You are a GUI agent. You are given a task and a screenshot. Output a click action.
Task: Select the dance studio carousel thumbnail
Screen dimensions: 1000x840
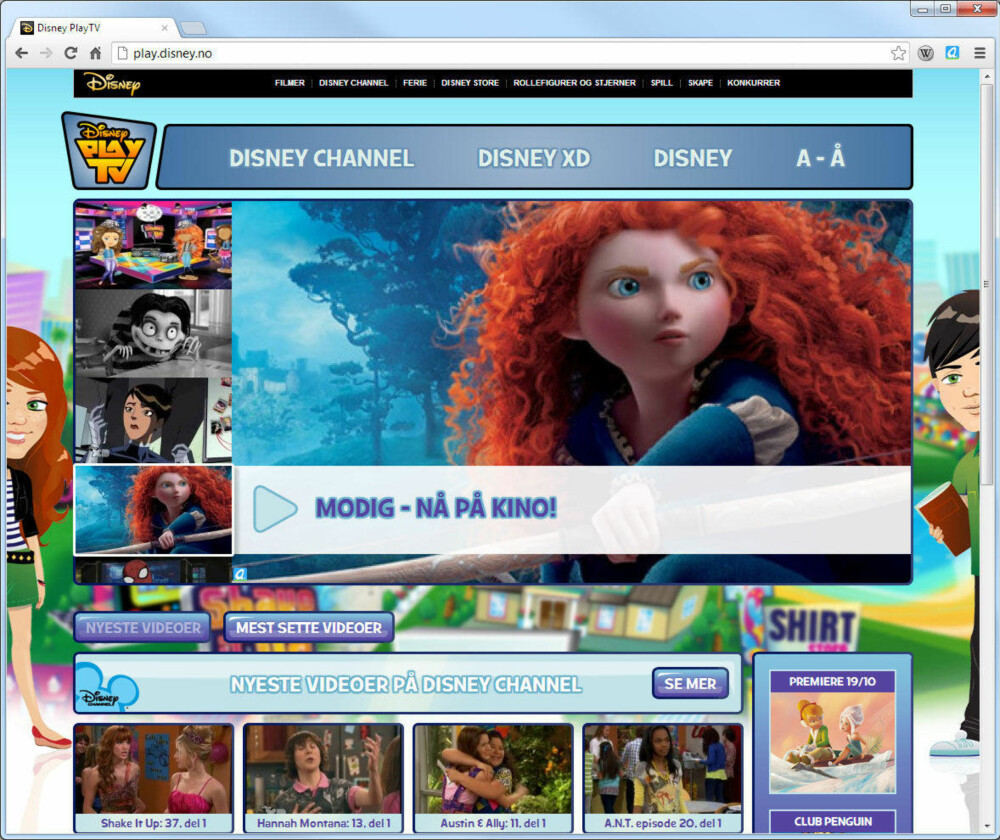(153, 246)
